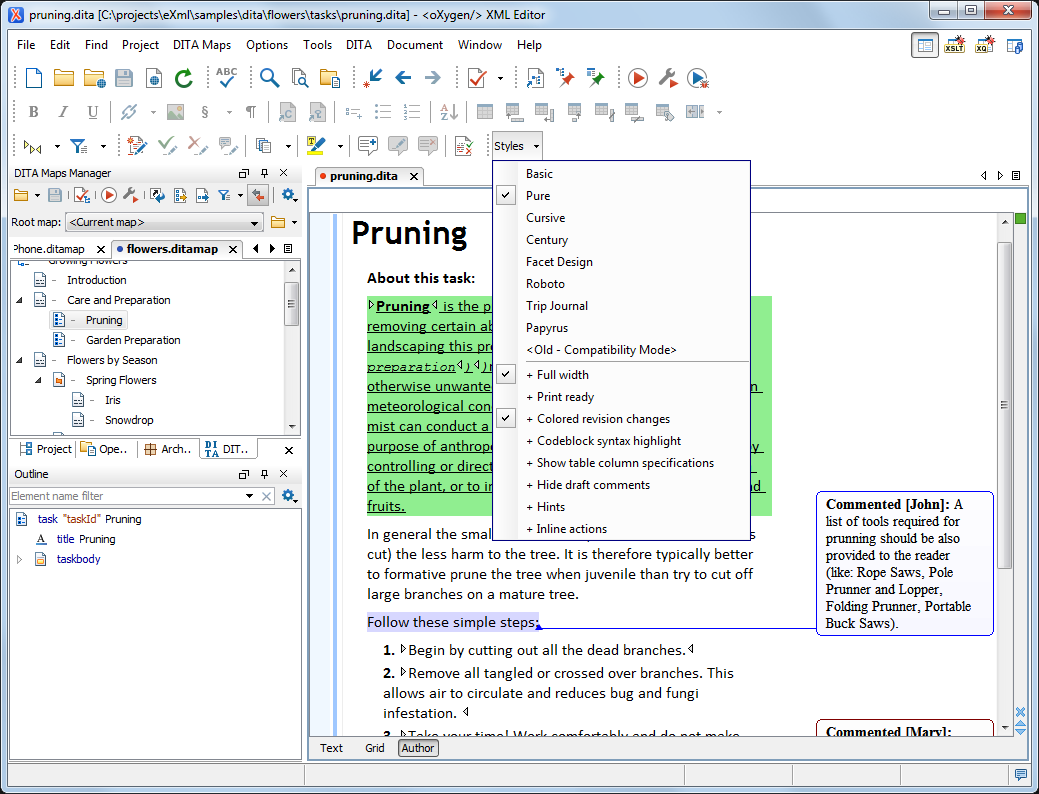The width and height of the screenshot is (1039, 794).
Task: Collapse the Flowers by Season node
Action: (19, 360)
